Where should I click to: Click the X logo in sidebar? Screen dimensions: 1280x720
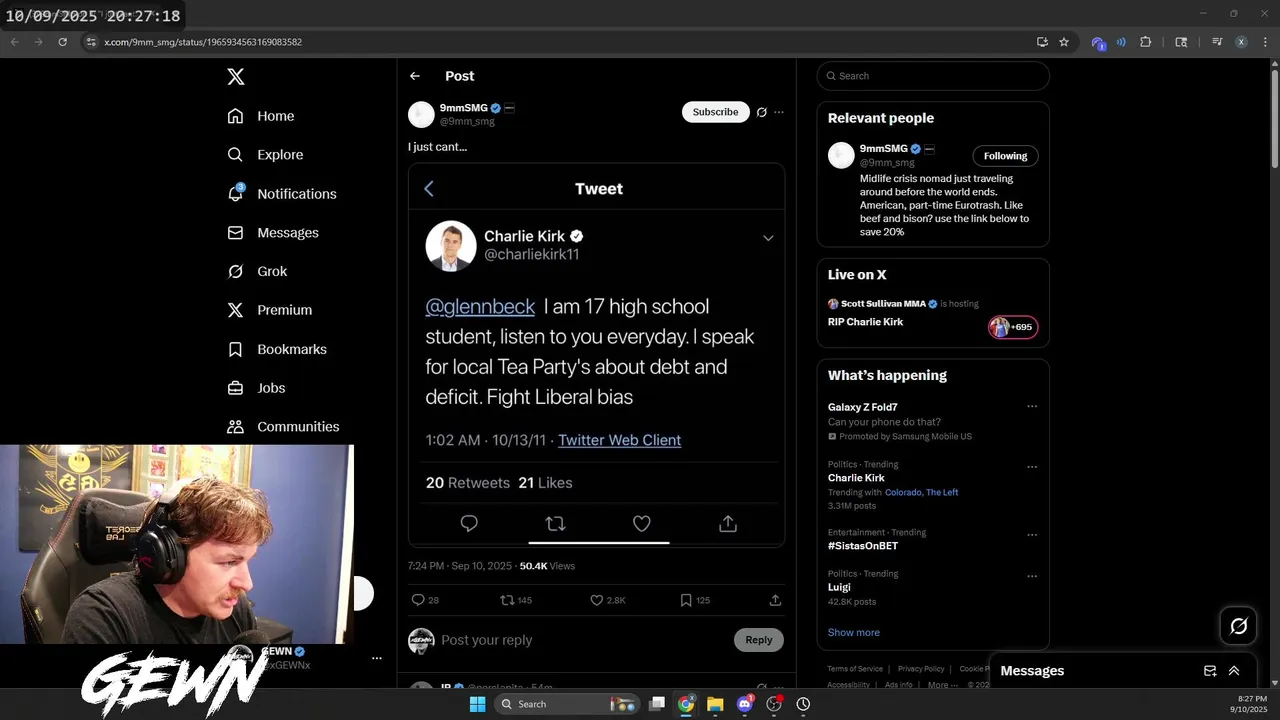point(235,77)
